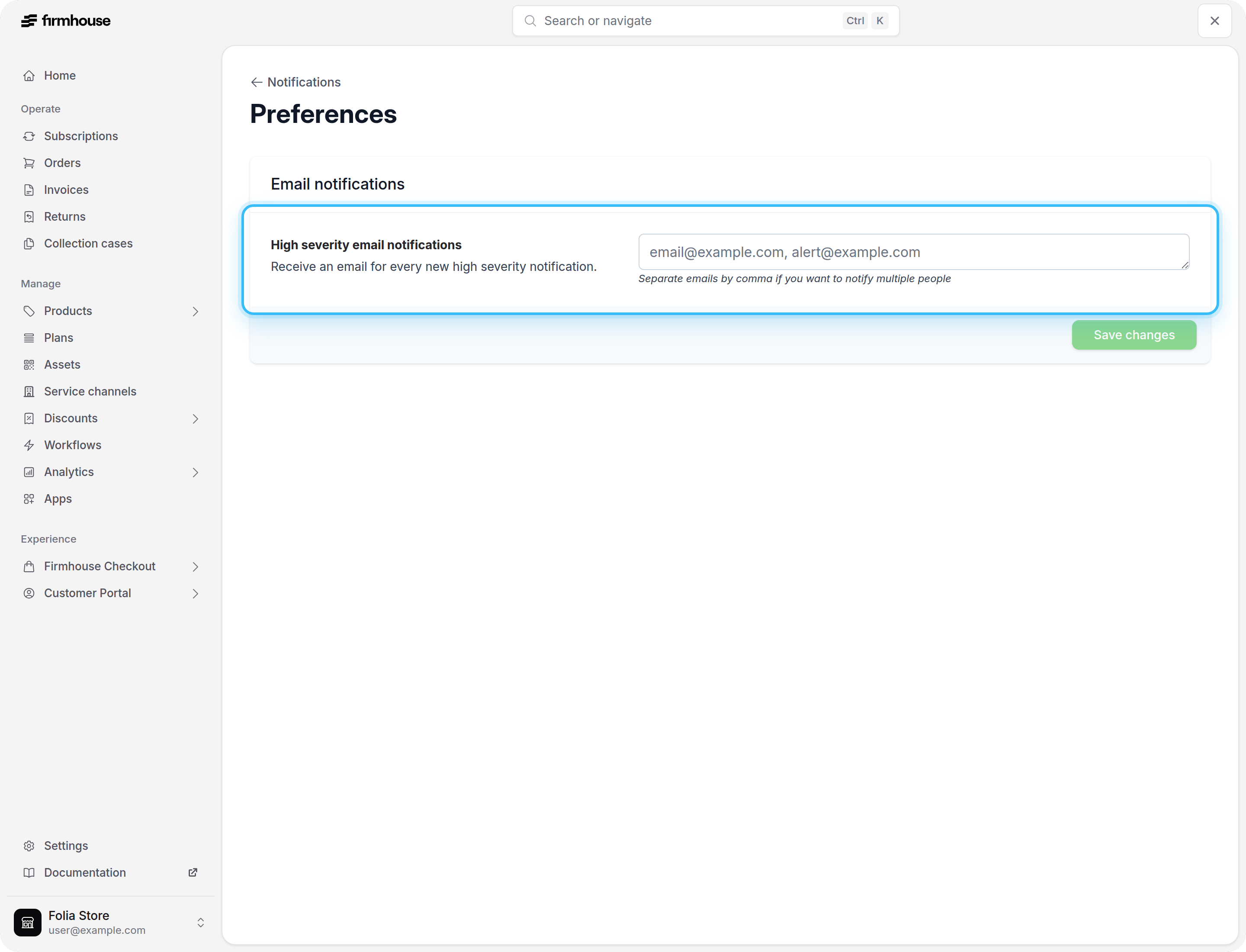Click the search magnifier icon

click(x=530, y=21)
